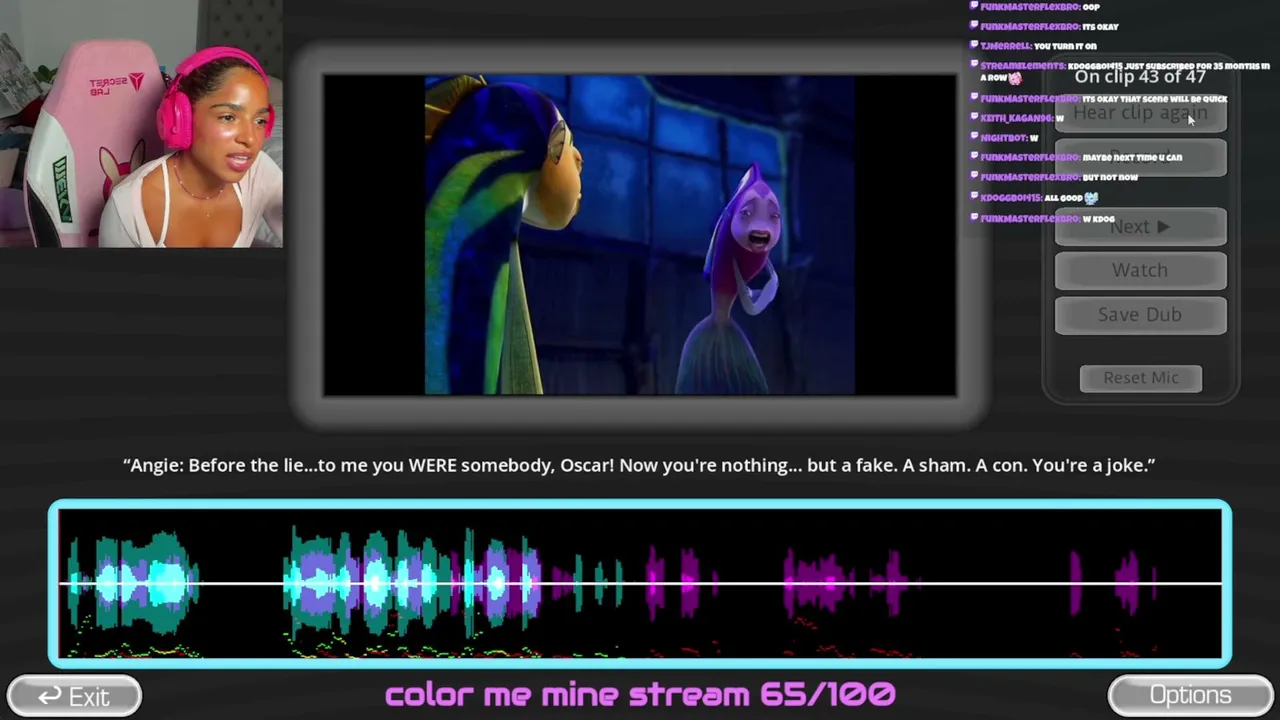The height and width of the screenshot is (720, 1280).
Task: Click the Angie dialogue subtitle line
Action: (639, 465)
